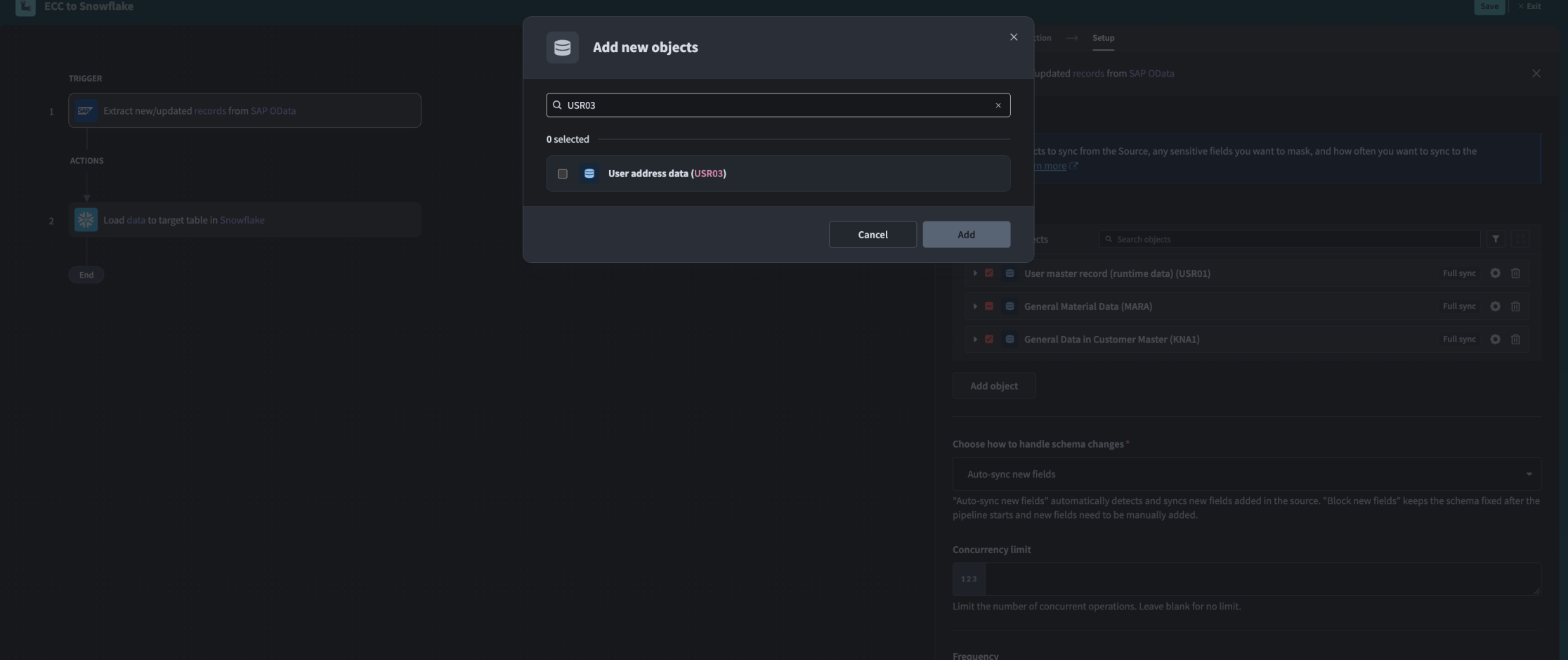Viewport: 1568px width, 660px height.
Task: Click the Concurrency limit input field
Action: pos(1262,579)
